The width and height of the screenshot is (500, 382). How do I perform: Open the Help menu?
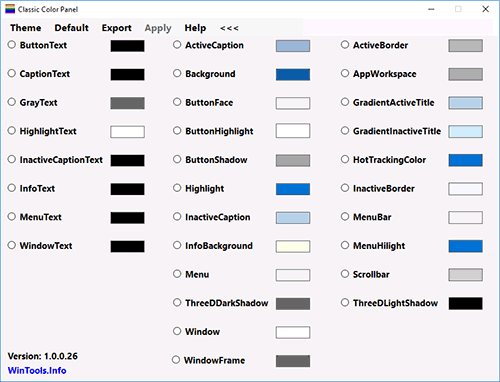point(195,28)
